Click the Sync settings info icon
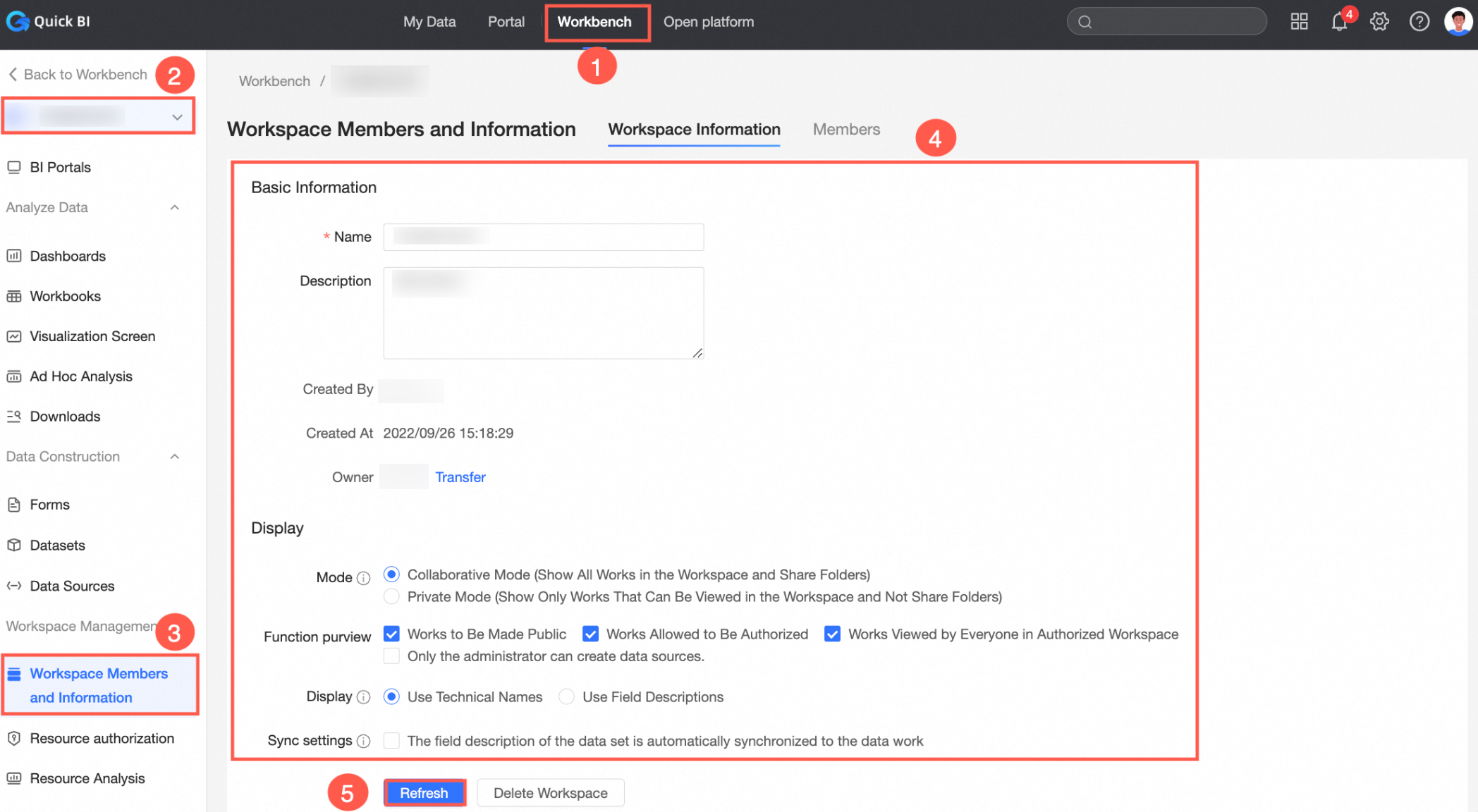This screenshot has height=812, width=1478. 363,741
